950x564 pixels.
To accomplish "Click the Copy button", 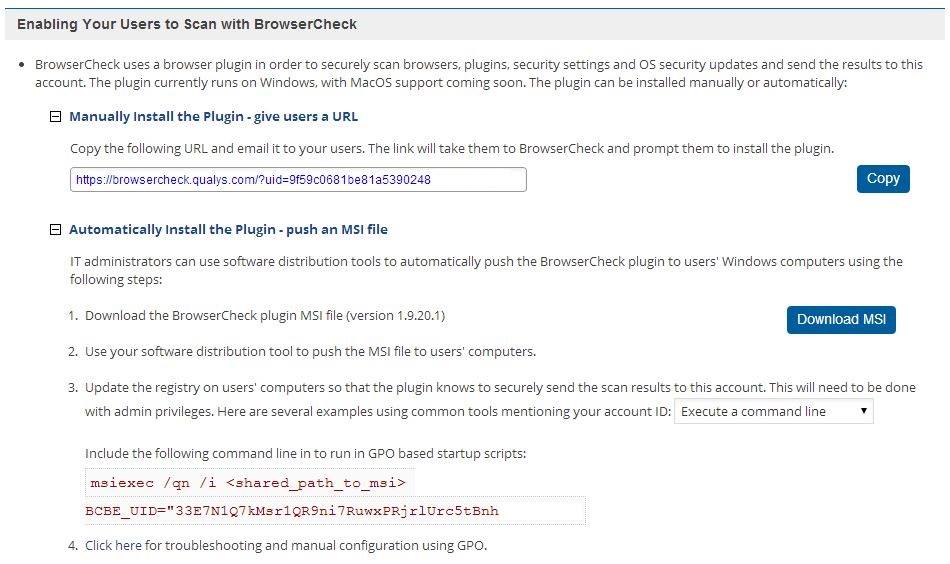I will tap(883, 179).
